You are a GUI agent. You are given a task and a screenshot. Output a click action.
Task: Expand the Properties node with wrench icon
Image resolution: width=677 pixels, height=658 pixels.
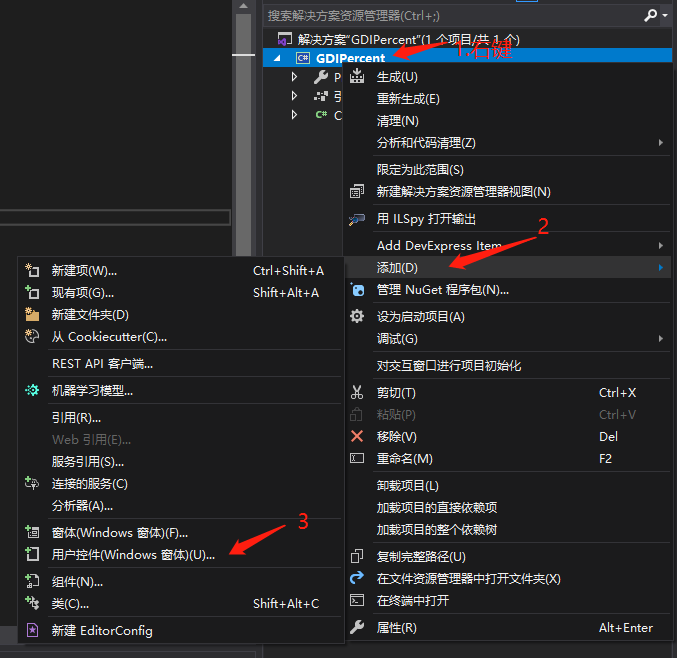coord(294,77)
